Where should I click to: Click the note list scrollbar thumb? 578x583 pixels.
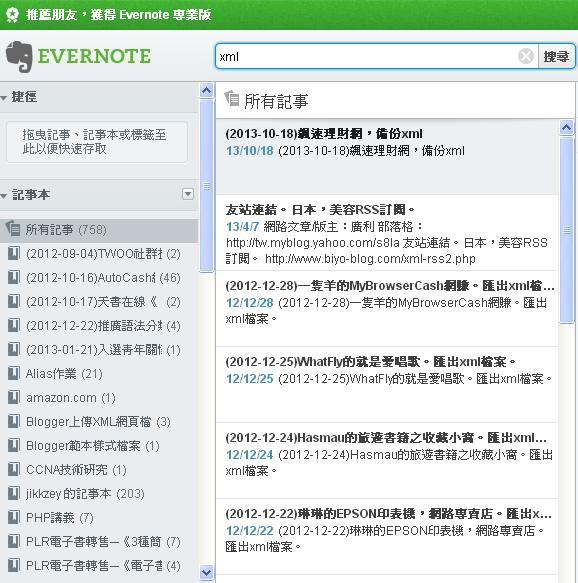[566, 230]
